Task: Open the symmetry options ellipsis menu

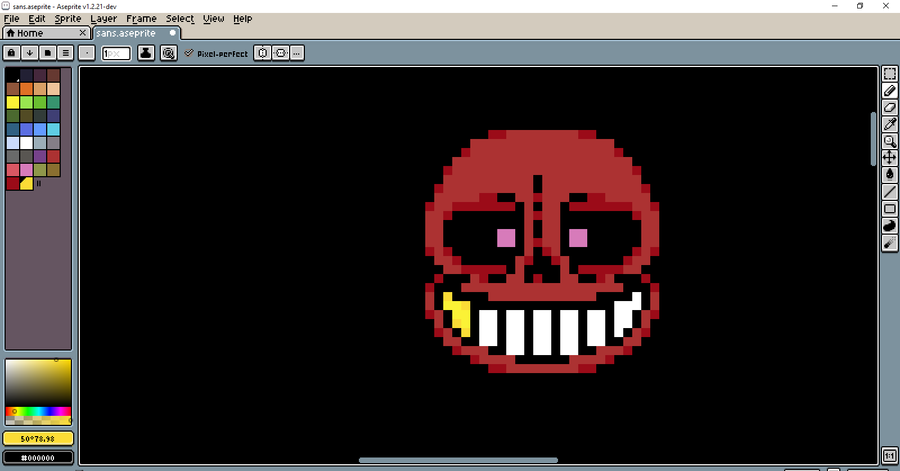Action: tap(297, 53)
